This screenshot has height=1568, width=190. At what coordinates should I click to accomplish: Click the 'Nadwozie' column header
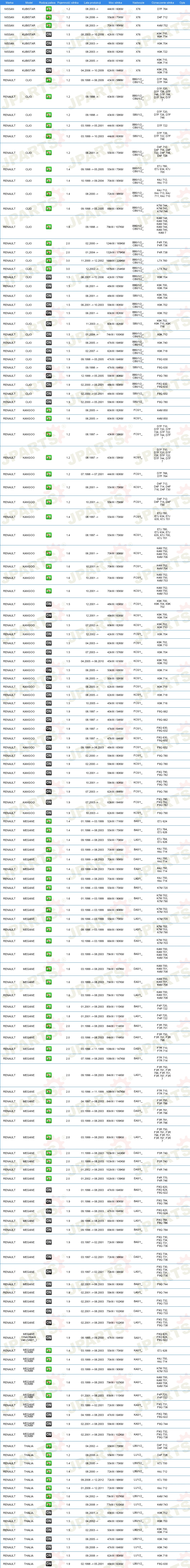coord(138,2)
